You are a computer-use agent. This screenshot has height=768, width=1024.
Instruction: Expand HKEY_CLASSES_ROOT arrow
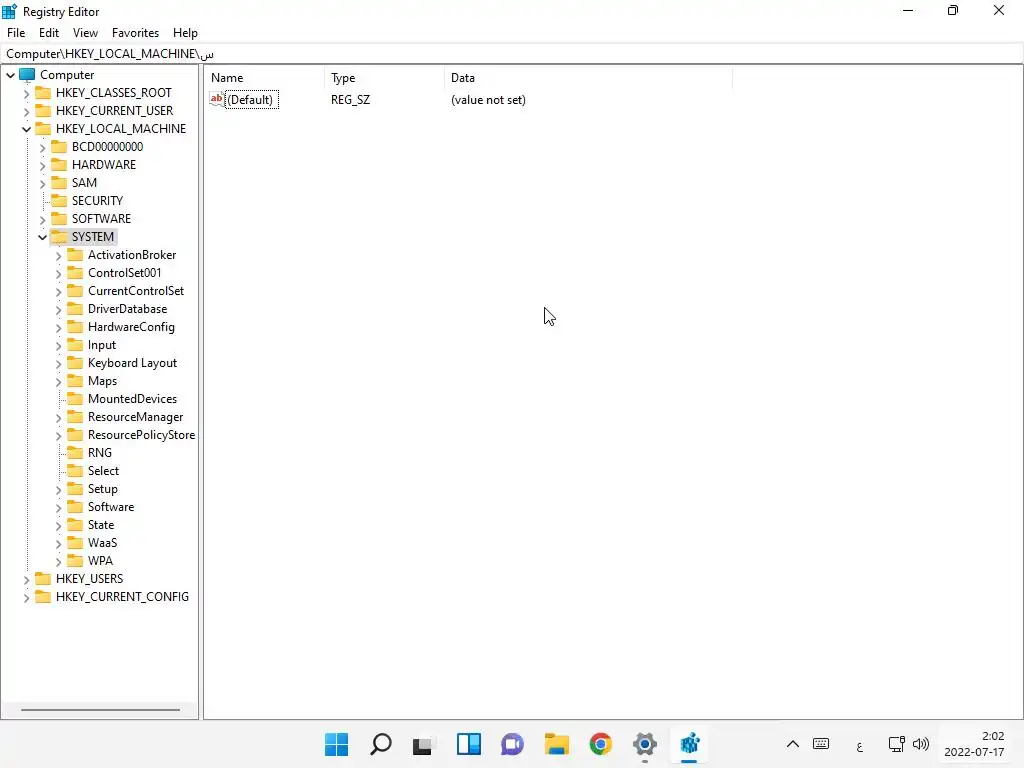26,93
